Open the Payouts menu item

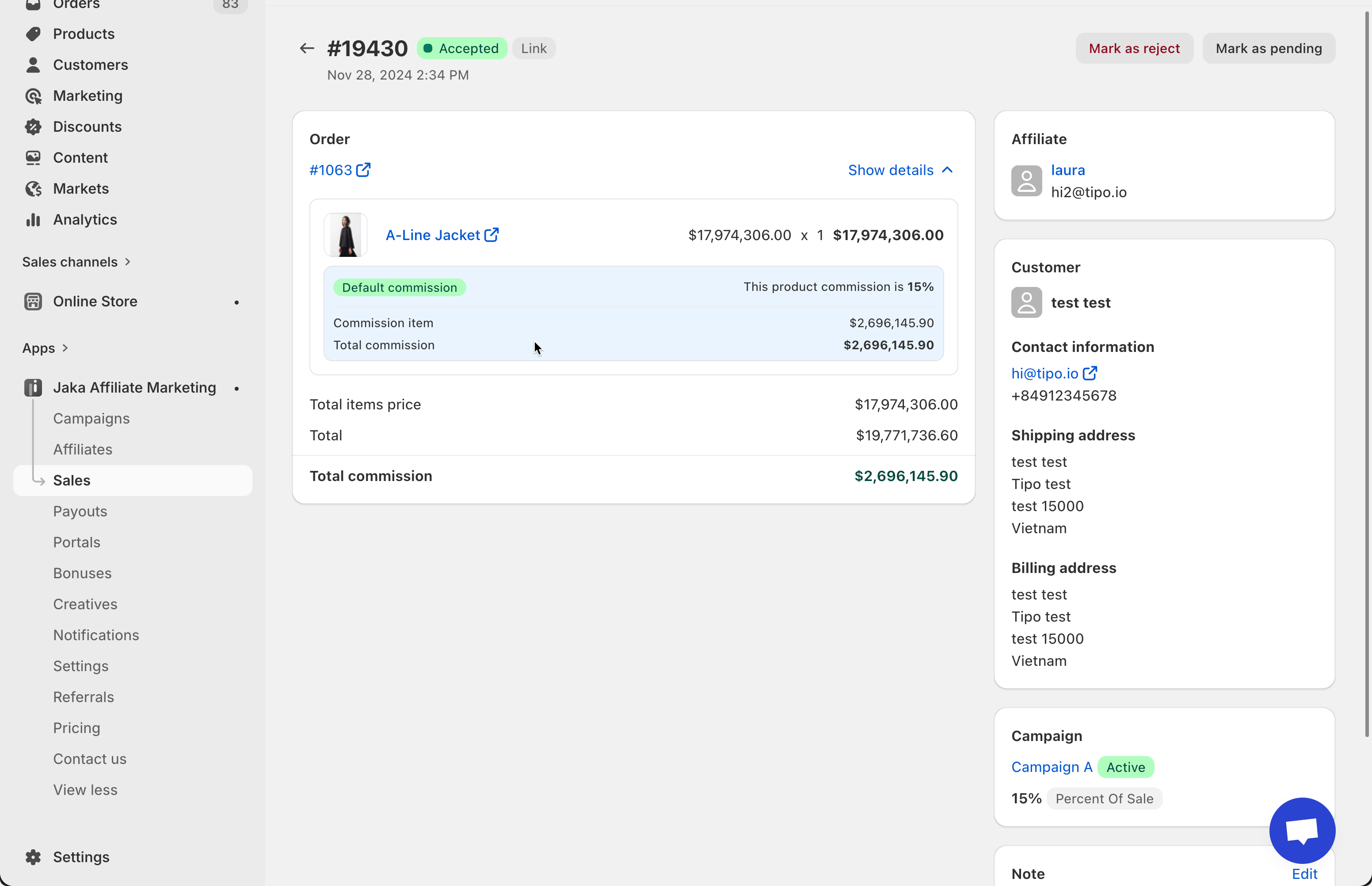coord(80,512)
